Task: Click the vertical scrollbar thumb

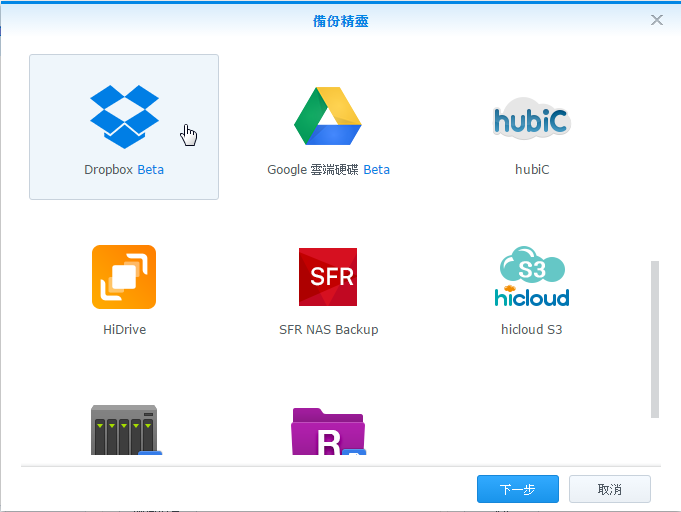Action: (655, 339)
